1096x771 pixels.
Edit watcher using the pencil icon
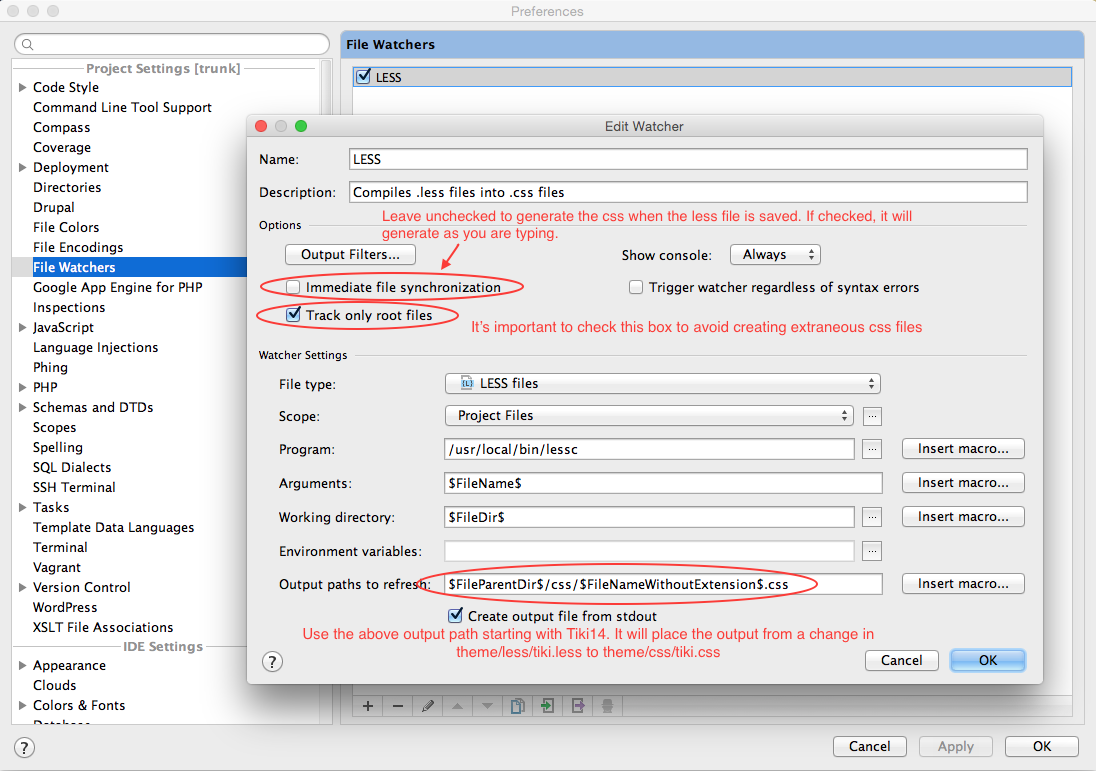pos(428,706)
